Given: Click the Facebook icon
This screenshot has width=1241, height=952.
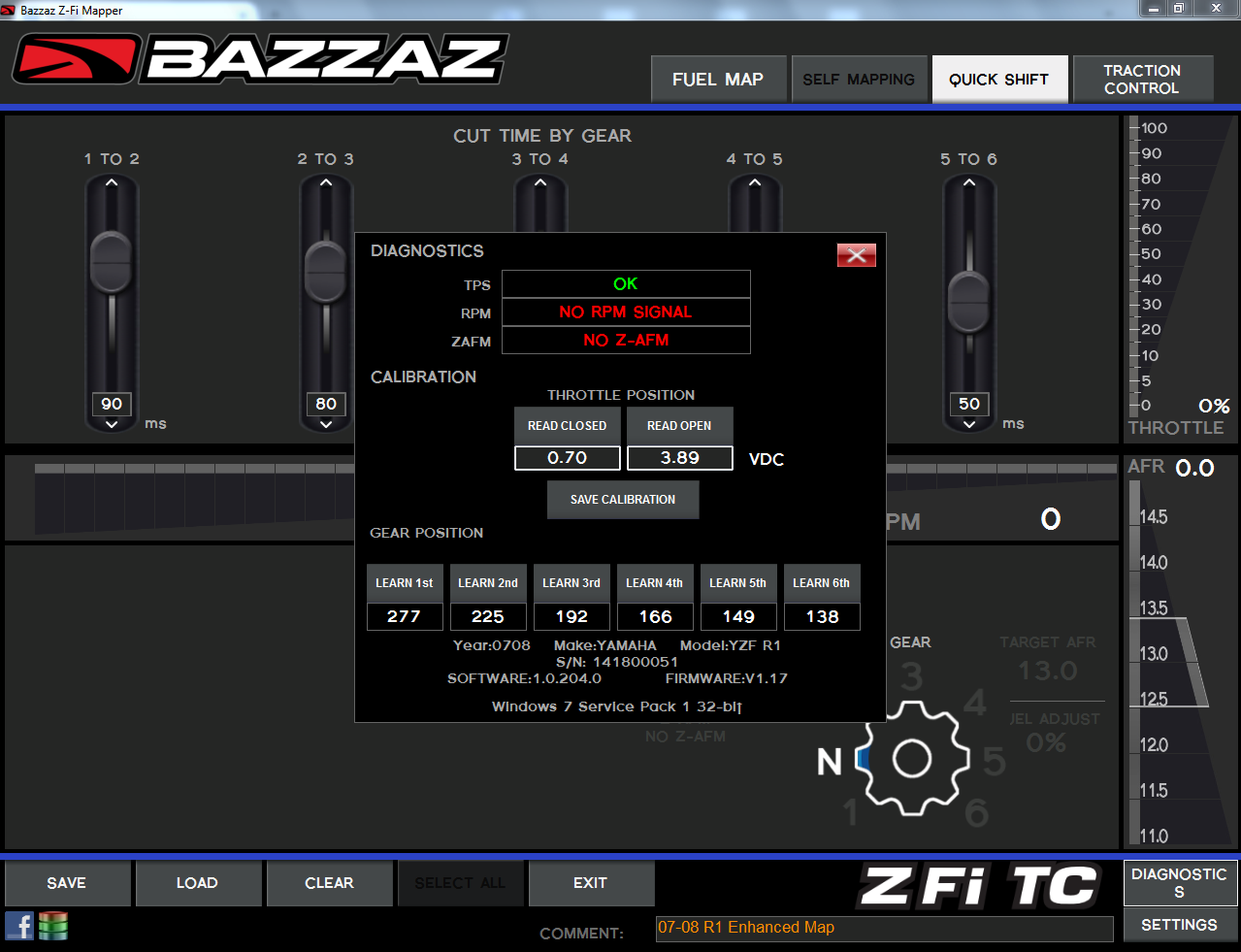Looking at the screenshot, I should click(19, 926).
